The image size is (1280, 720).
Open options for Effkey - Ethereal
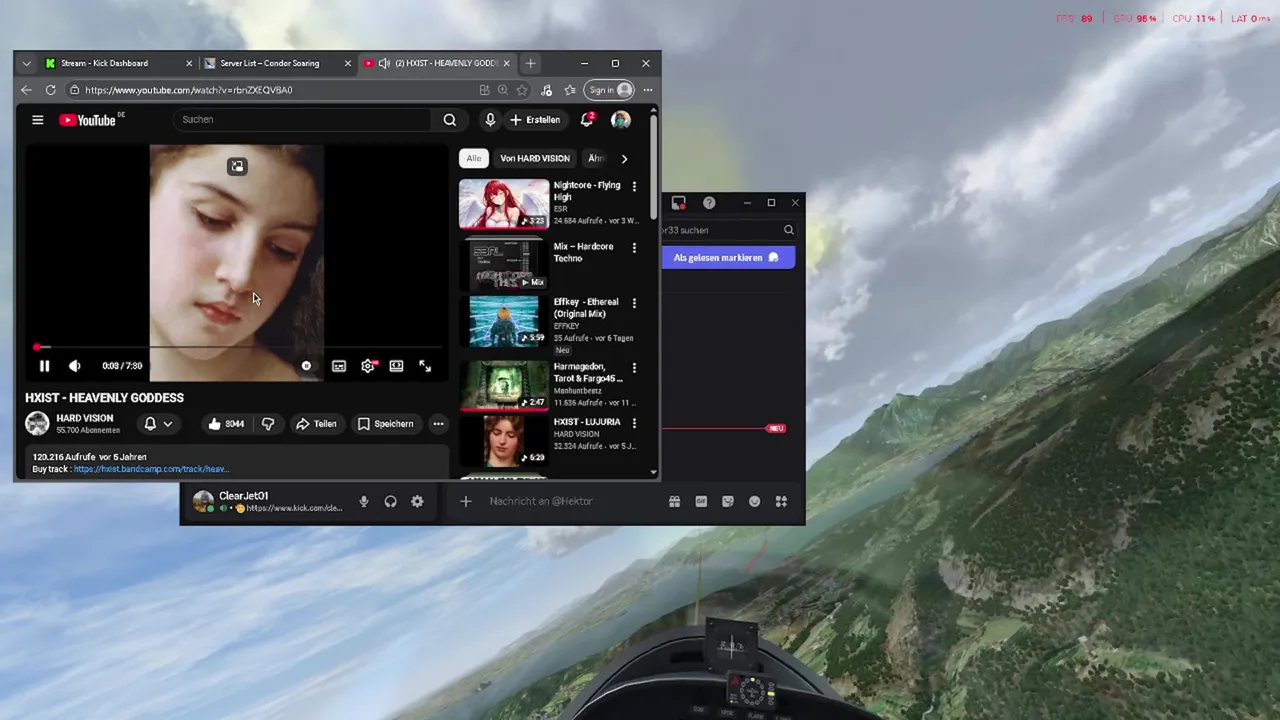[634, 303]
